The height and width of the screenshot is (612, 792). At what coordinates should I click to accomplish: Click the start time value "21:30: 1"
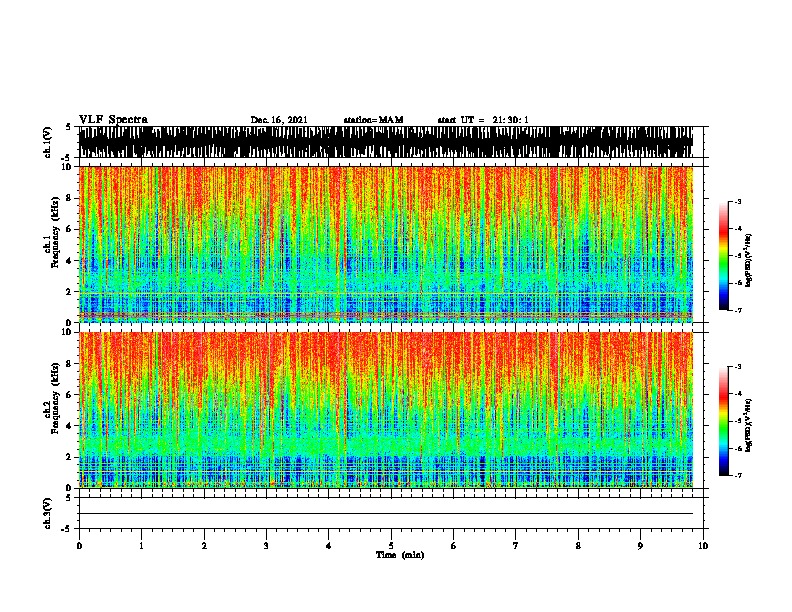click(510, 120)
